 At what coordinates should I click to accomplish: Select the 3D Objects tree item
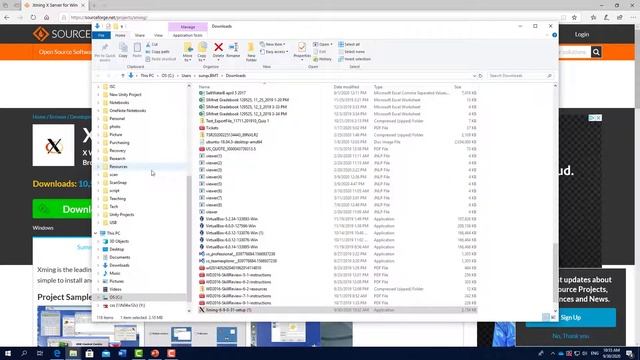[119, 241]
